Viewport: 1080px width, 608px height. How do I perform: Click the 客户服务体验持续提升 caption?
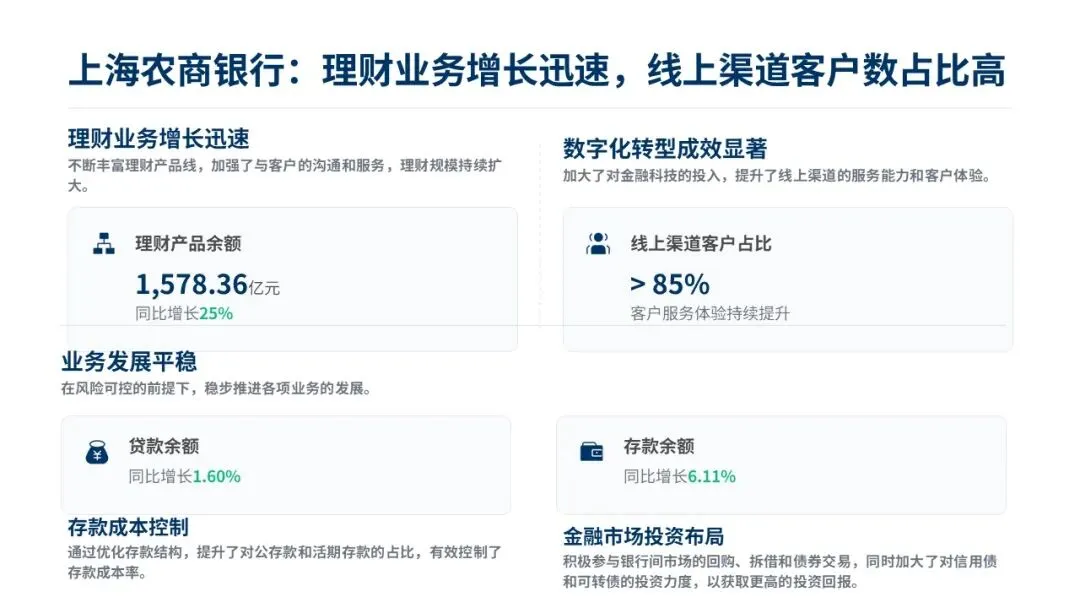(x=710, y=313)
